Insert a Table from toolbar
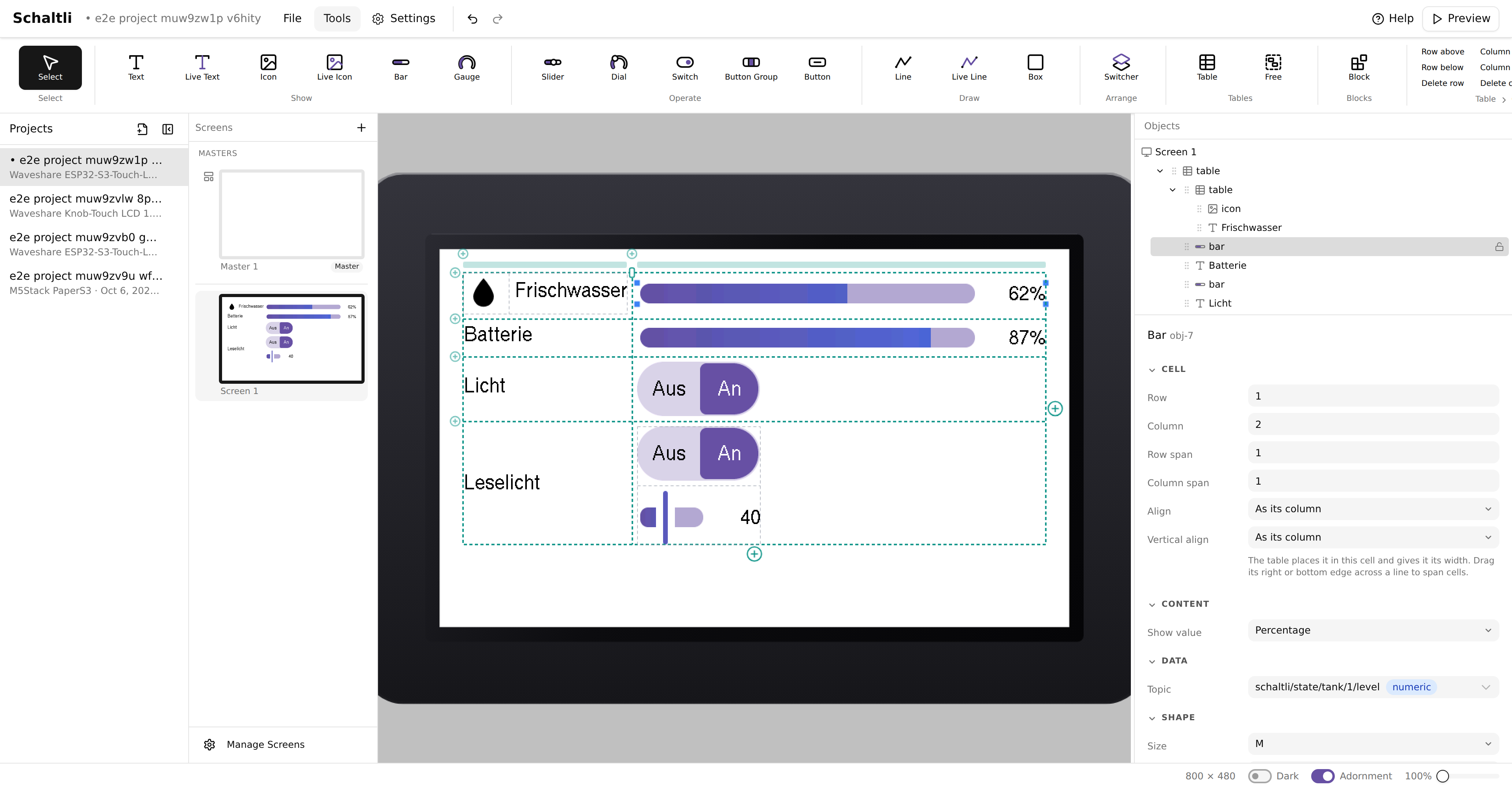Image resolution: width=1512 pixels, height=788 pixels. [1207, 67]
